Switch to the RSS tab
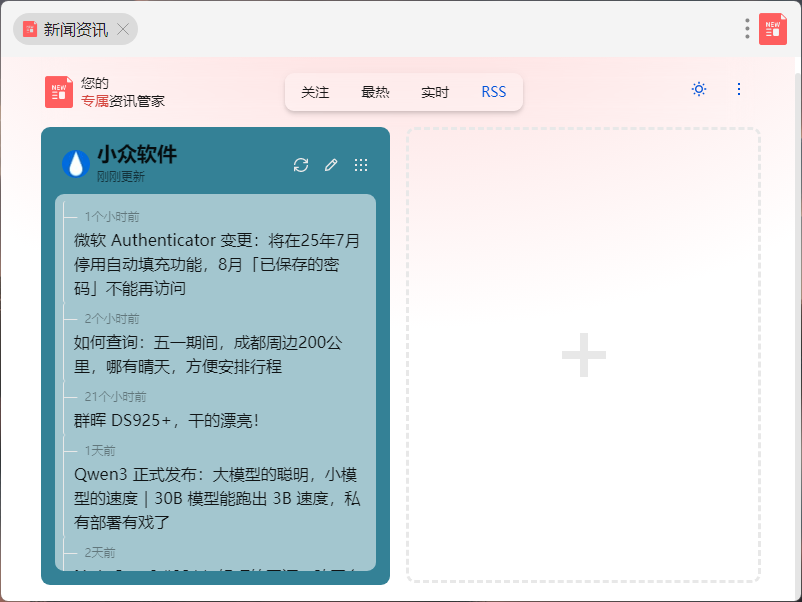 pos(494,92)
